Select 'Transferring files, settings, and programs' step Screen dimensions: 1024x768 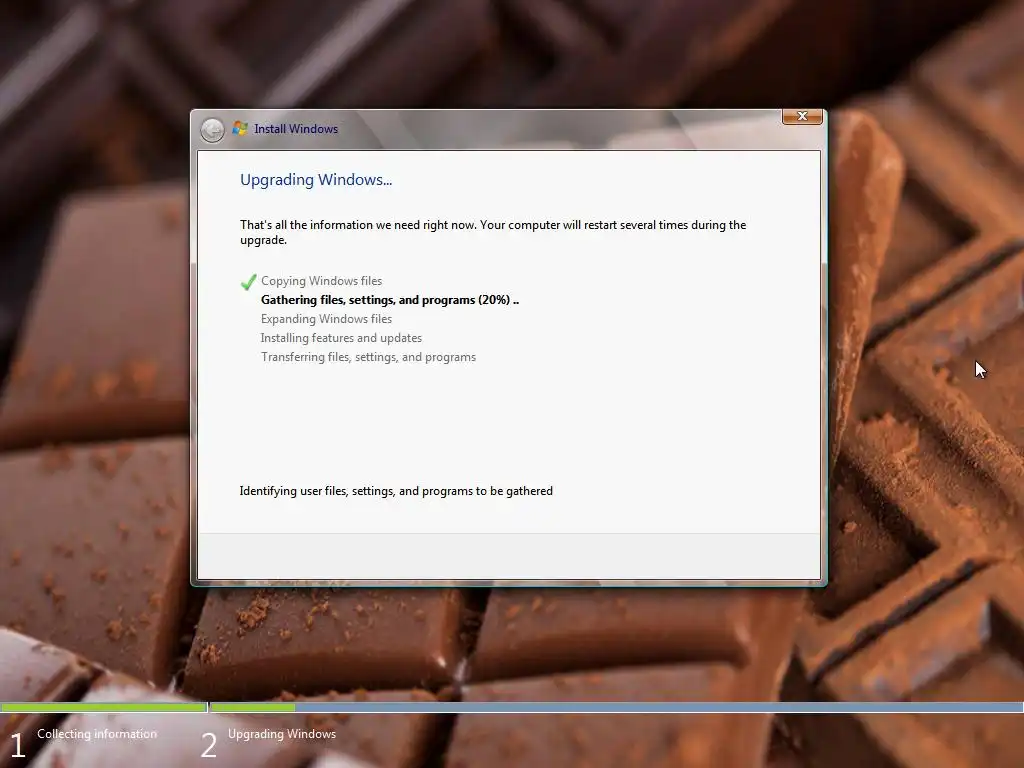[368, 357]
